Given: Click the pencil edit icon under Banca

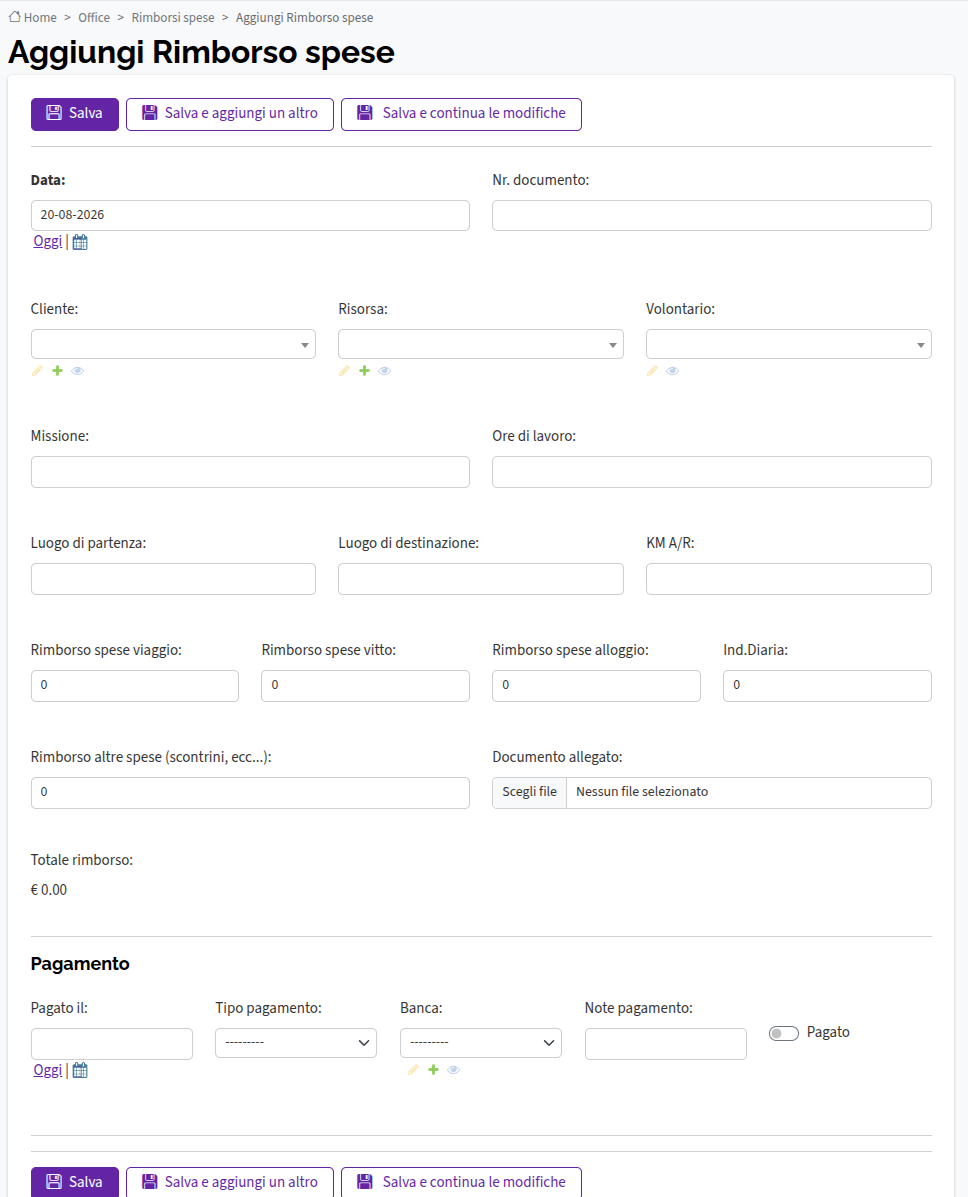Looking at the screenshot, I should tap(413, 1070).
